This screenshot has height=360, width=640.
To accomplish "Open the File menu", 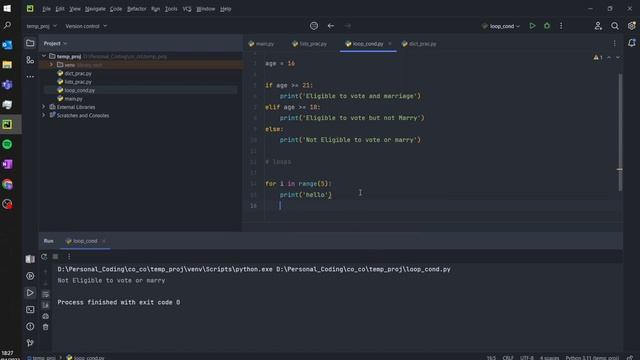I will (46, 9).
